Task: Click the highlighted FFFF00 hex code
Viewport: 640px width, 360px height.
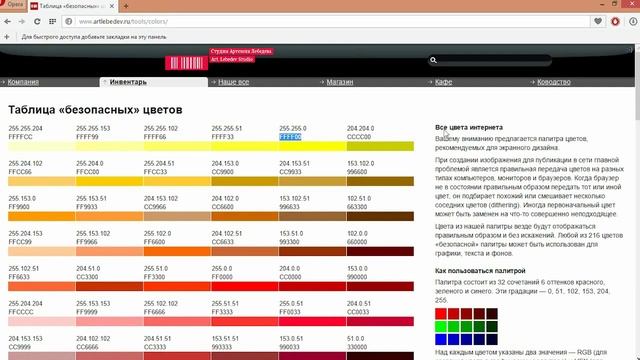Action: click(290, 137)
